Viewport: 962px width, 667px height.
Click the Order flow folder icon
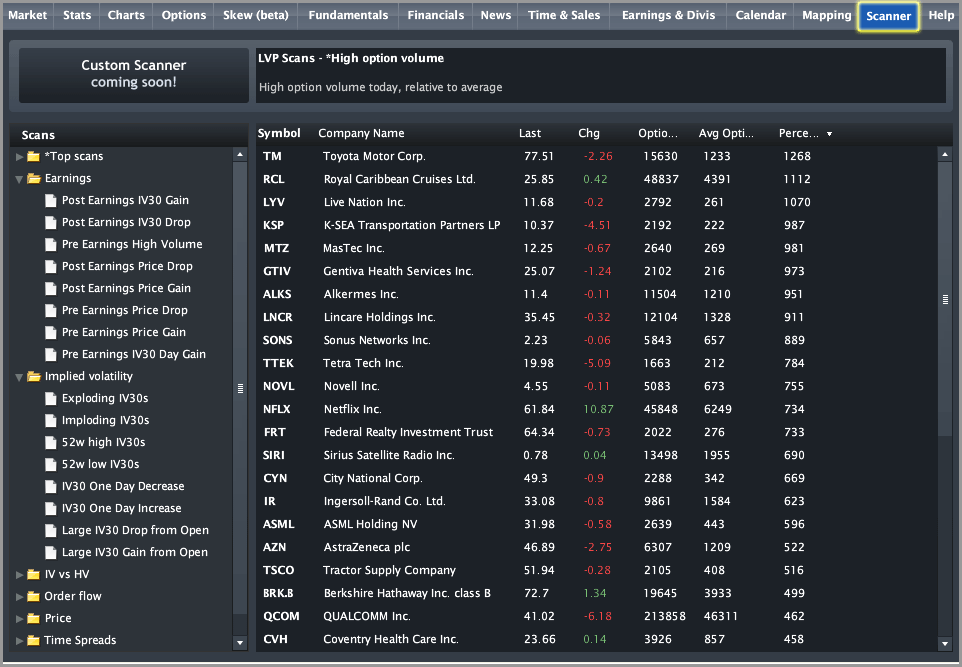pyautogui.click(x=34, y=596)
